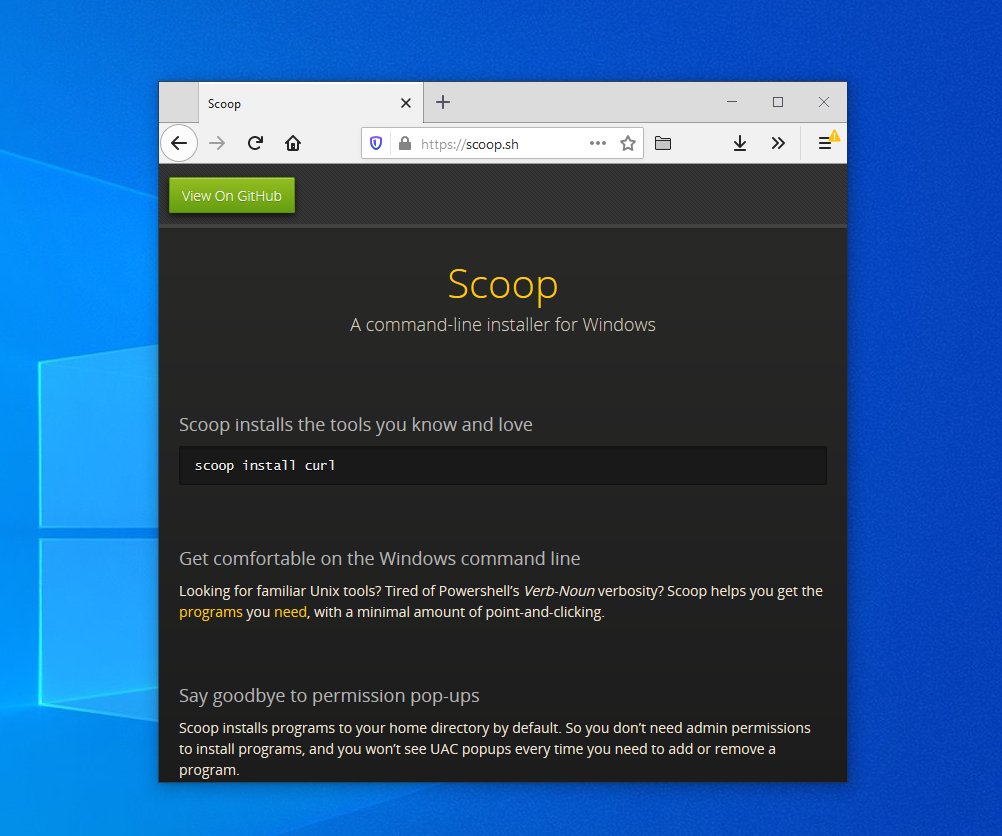The image size is (1002, 836).
Task: Click the 'scoop install curl' code block
Action: point(503,465)
